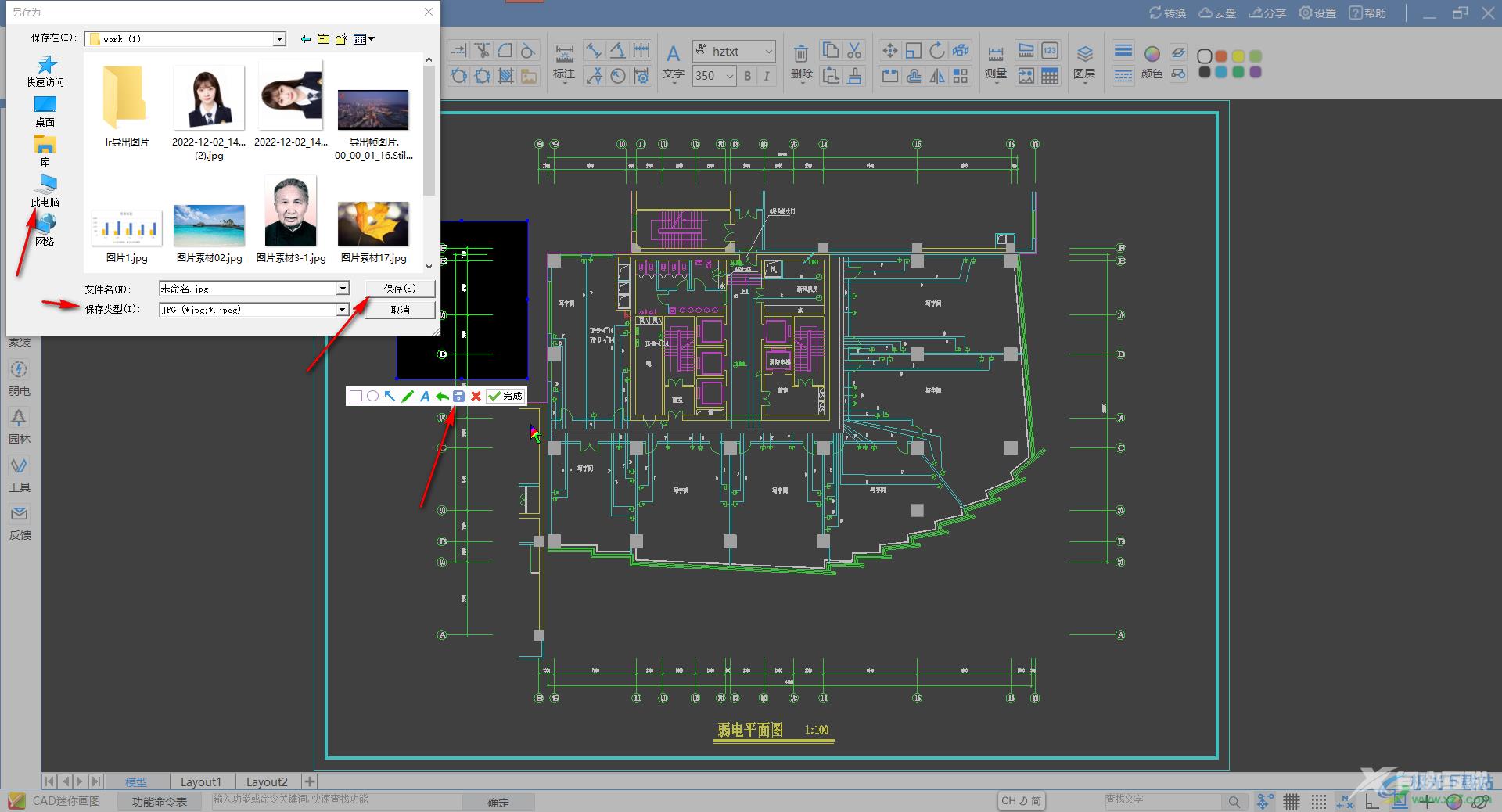Click the trash can delete icon
This screenshot has width=1502, height=812.
point(801,53)
